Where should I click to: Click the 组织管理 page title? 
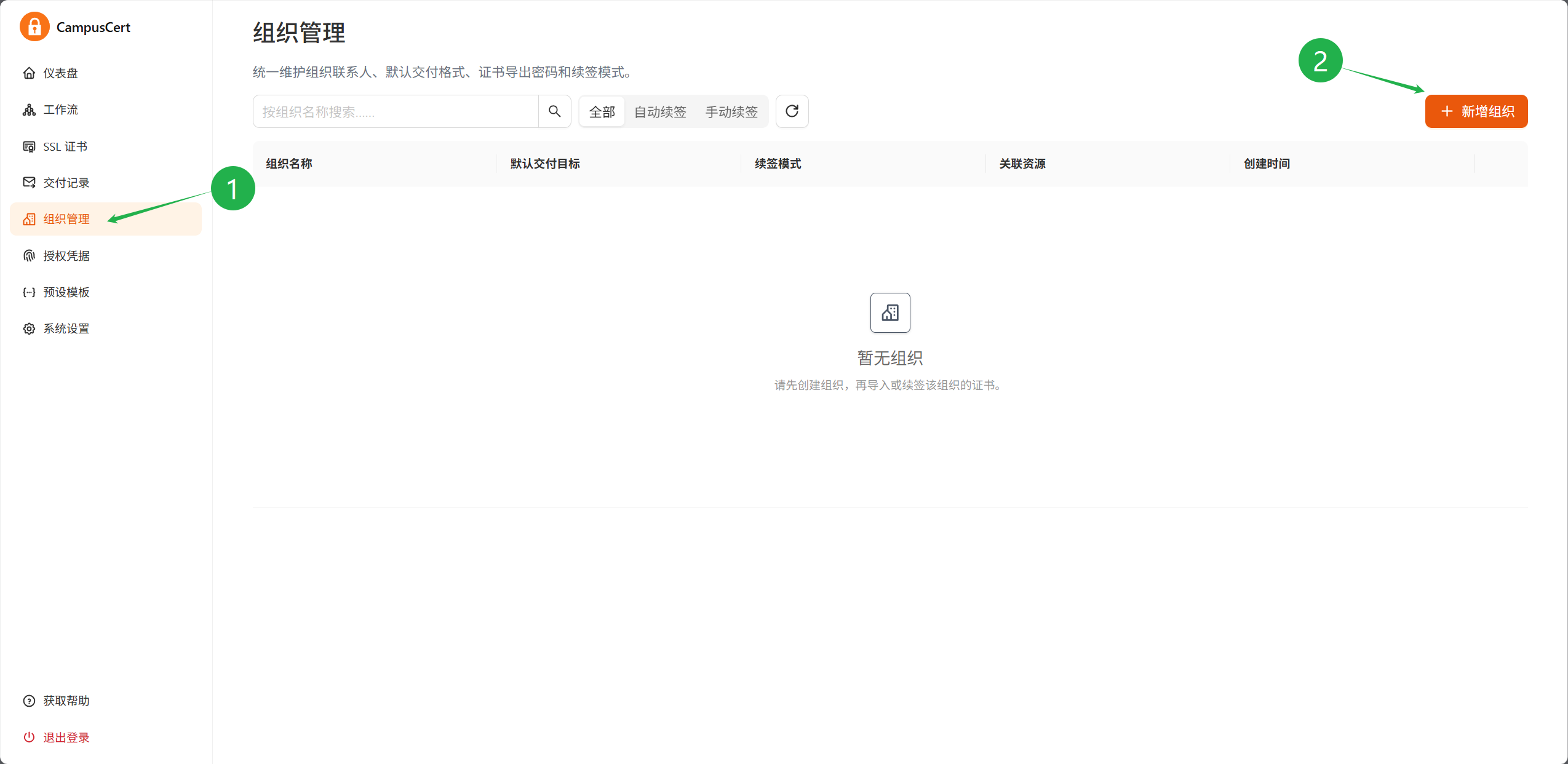[299, 33]
